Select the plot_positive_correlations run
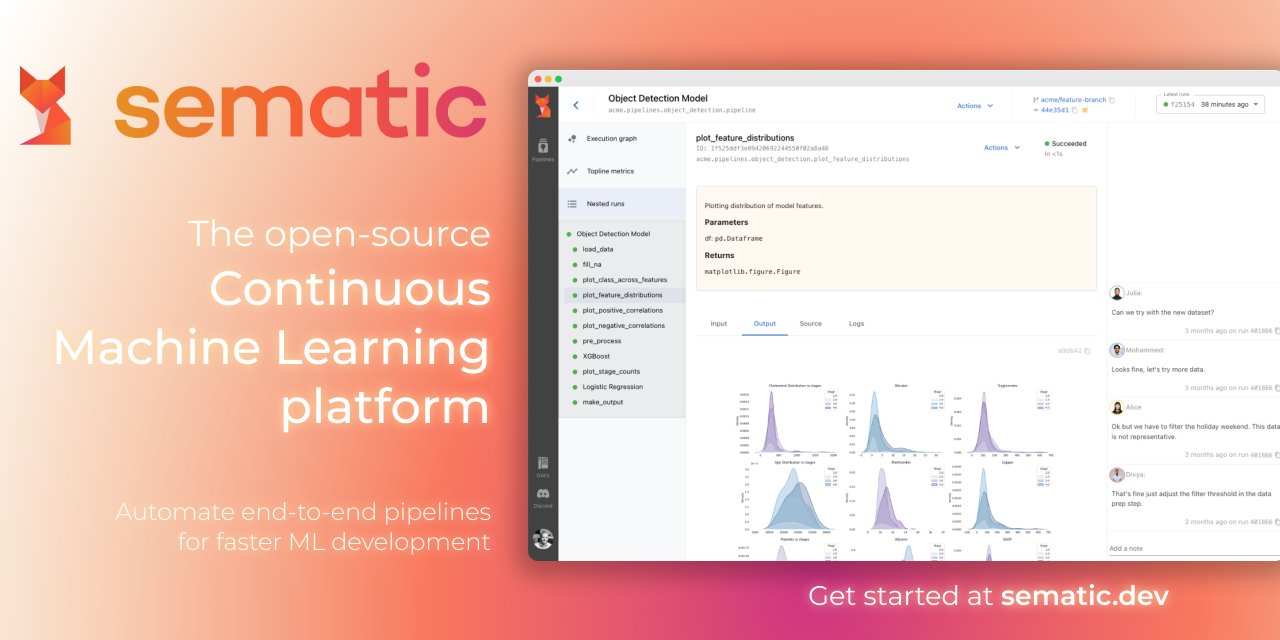This screenshot has height=640, width=1280. 622,310
